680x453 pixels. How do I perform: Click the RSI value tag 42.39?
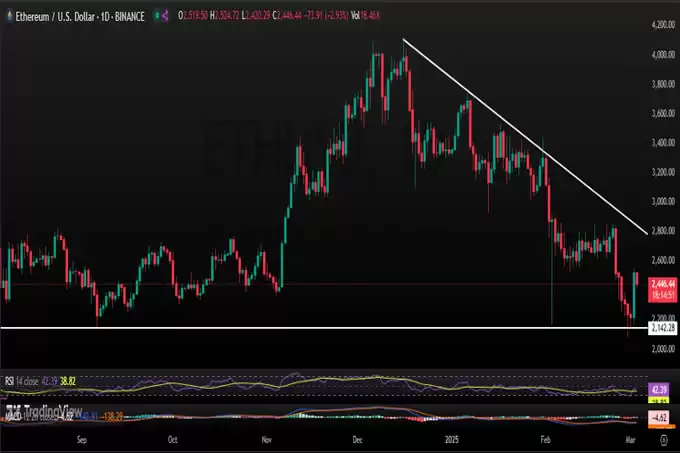tap(659, 389)
